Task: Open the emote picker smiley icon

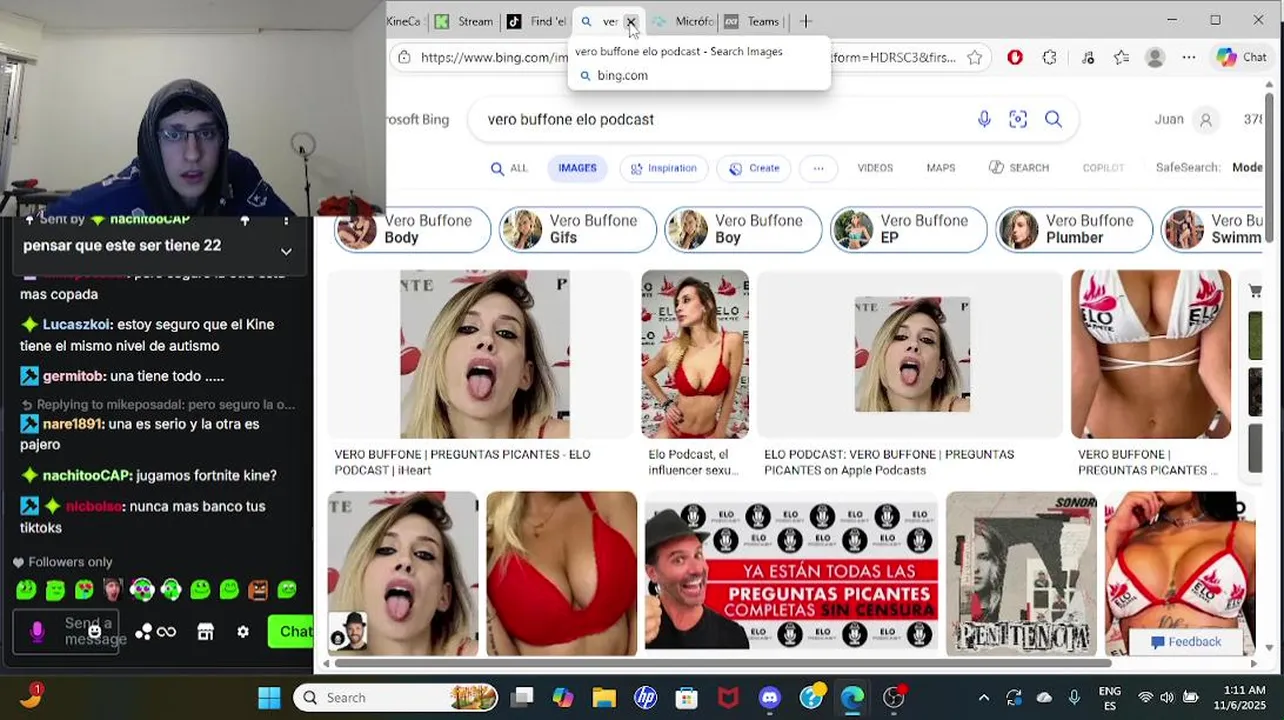Action: [x=94, y=631]
